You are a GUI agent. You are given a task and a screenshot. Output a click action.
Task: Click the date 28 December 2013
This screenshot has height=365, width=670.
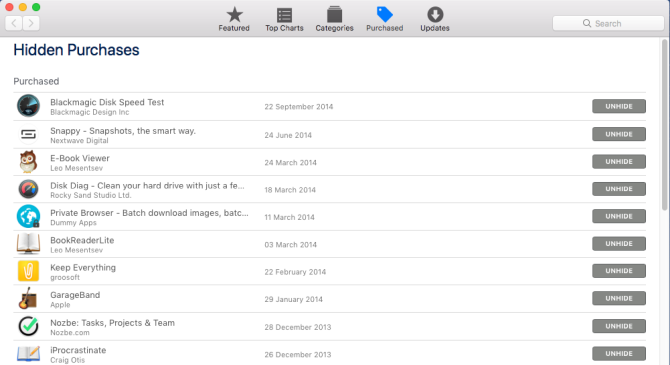point(298,327)
